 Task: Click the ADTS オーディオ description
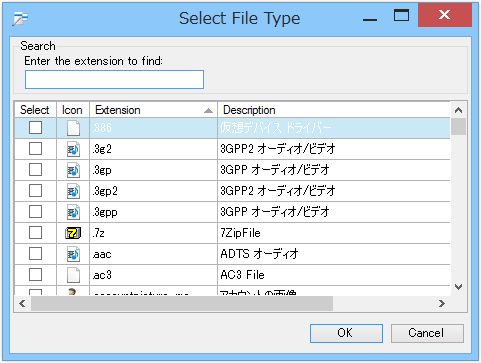[x=259, y=254]
